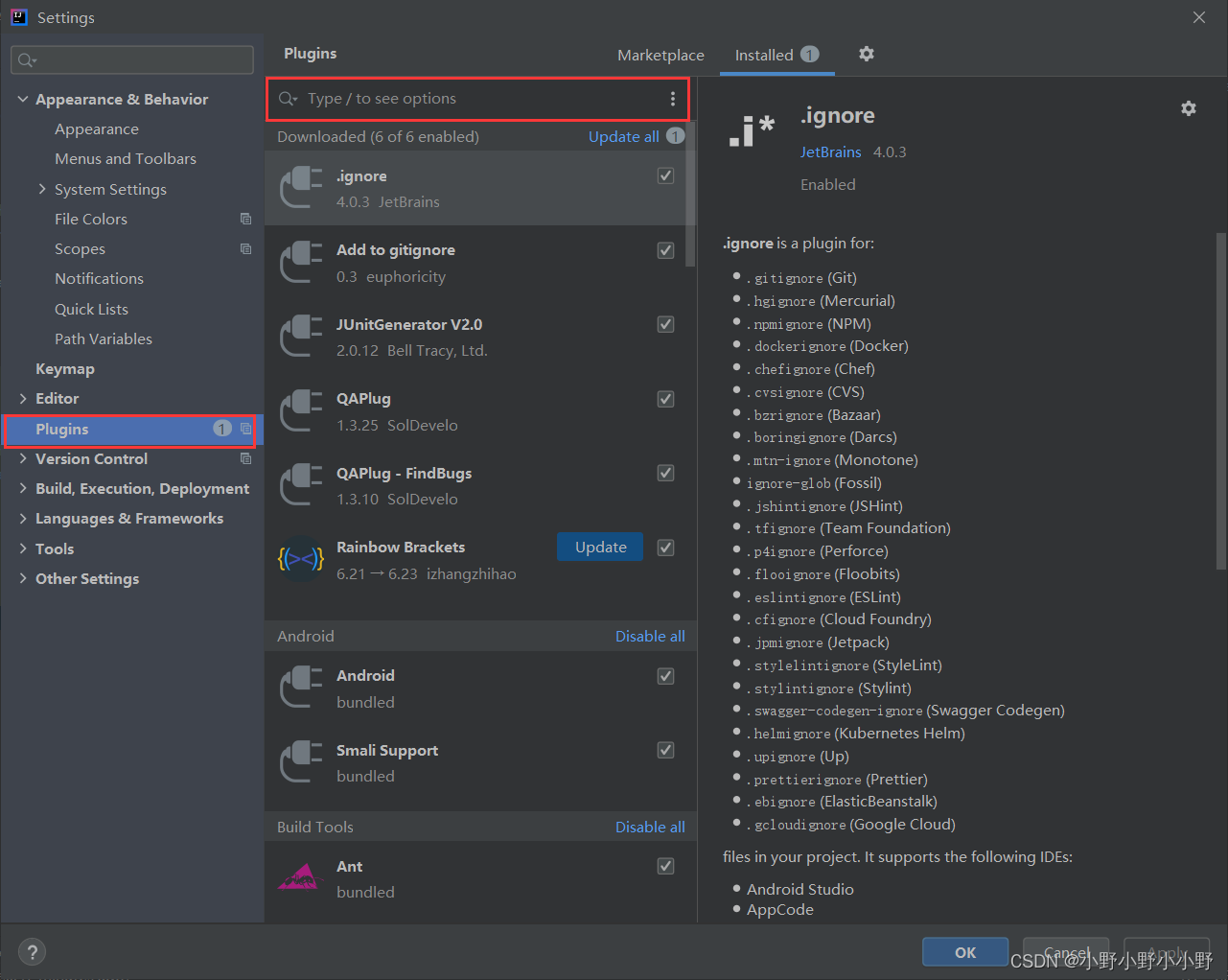Click the project-level icon next to Version Control
The image size is (1228, 980).
click(x=245, y=458)
